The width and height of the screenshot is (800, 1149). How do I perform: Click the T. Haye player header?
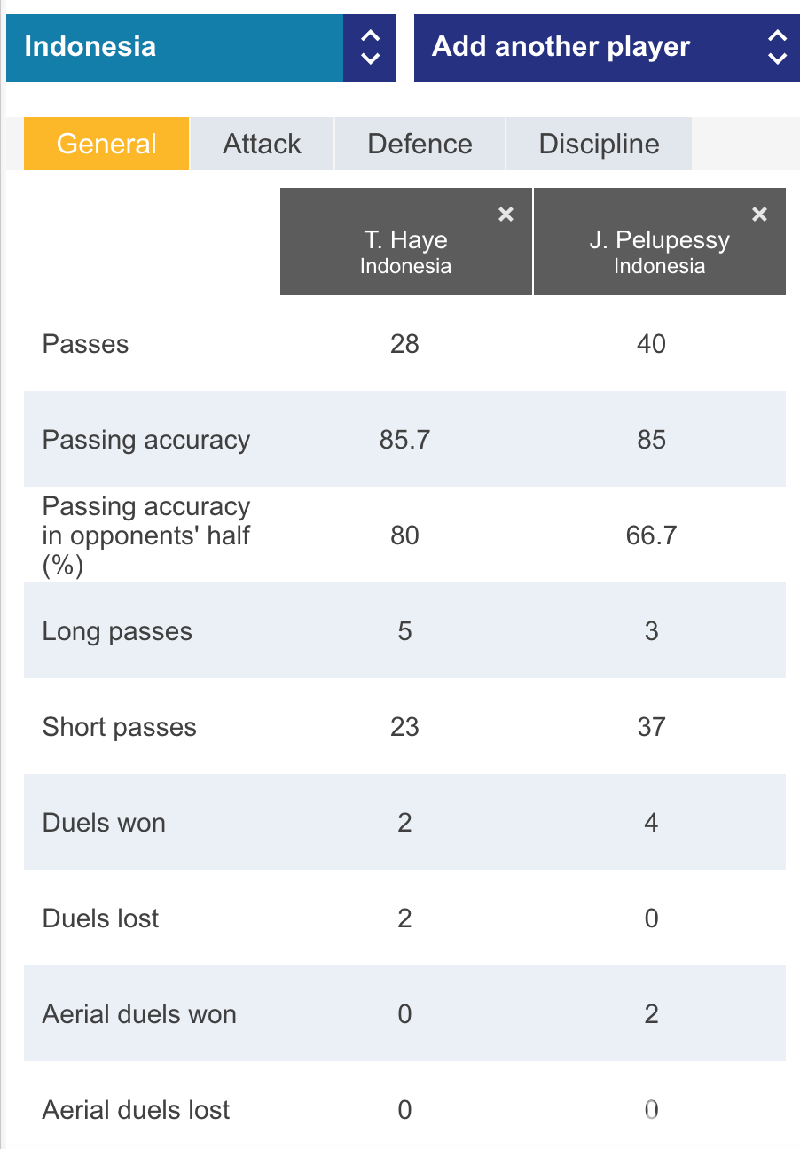click(406, 242)
